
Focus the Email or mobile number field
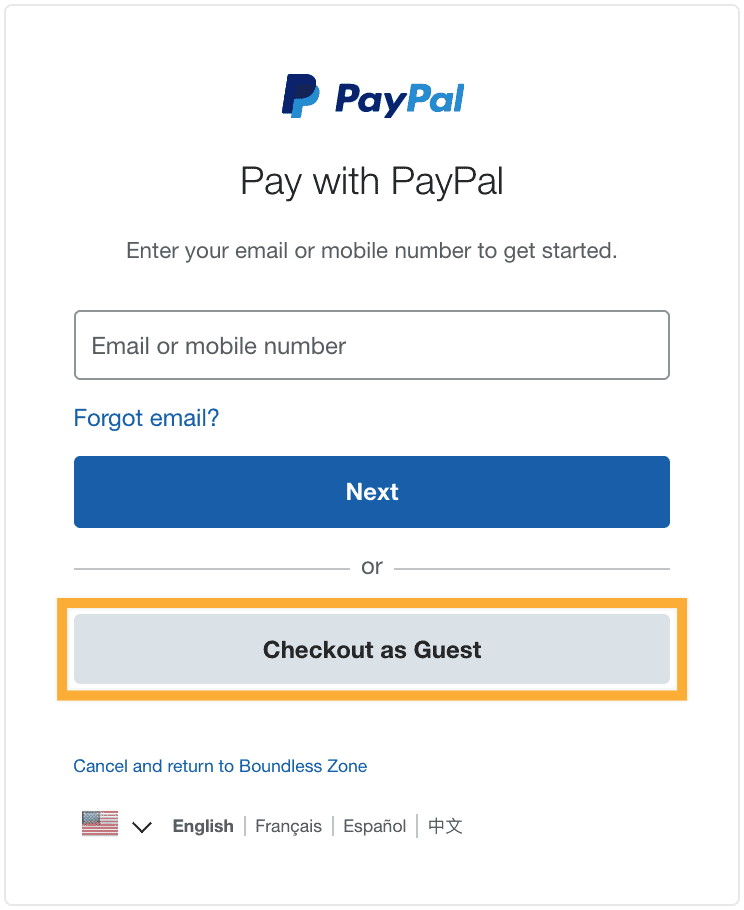coord(371,345)
